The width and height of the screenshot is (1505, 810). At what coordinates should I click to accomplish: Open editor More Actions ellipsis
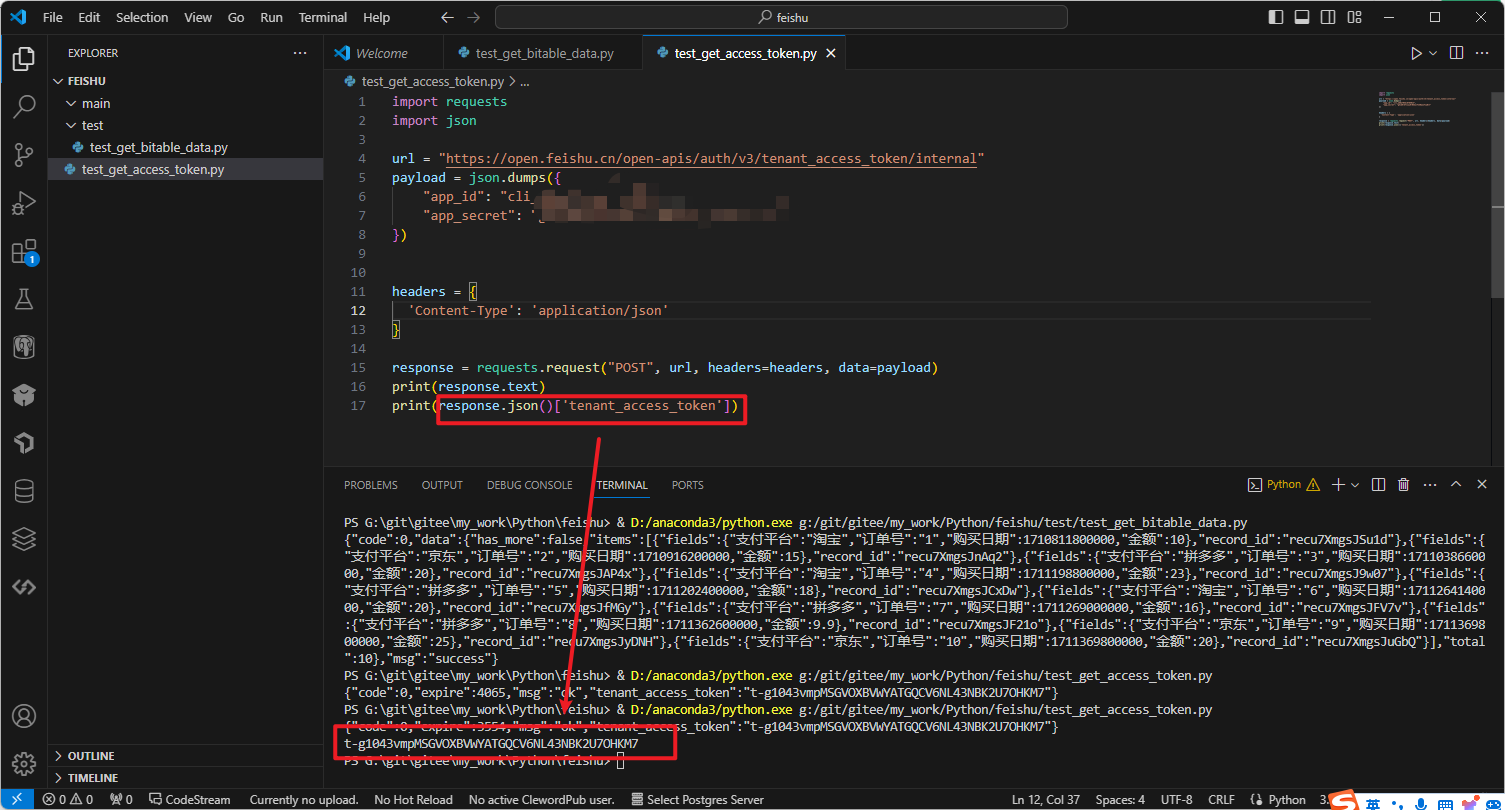pyautogui.click(x=1484, y=53)
